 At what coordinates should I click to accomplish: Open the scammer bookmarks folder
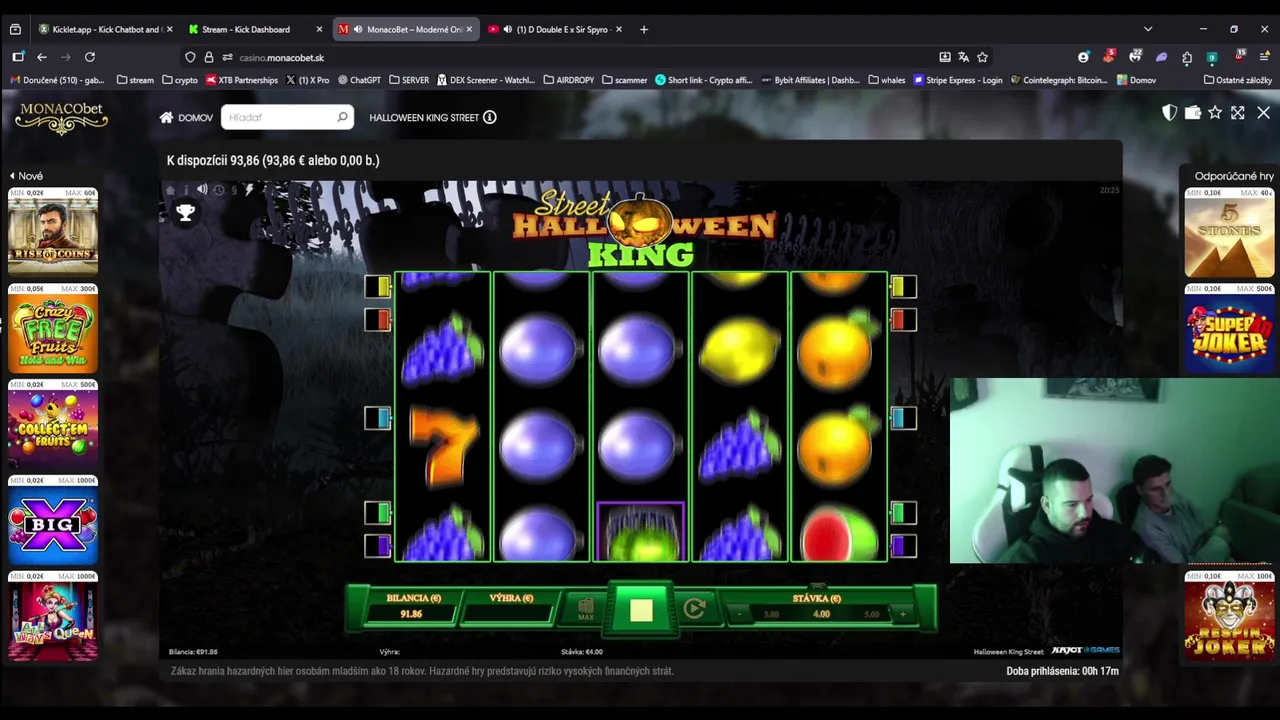click(625, 80)
